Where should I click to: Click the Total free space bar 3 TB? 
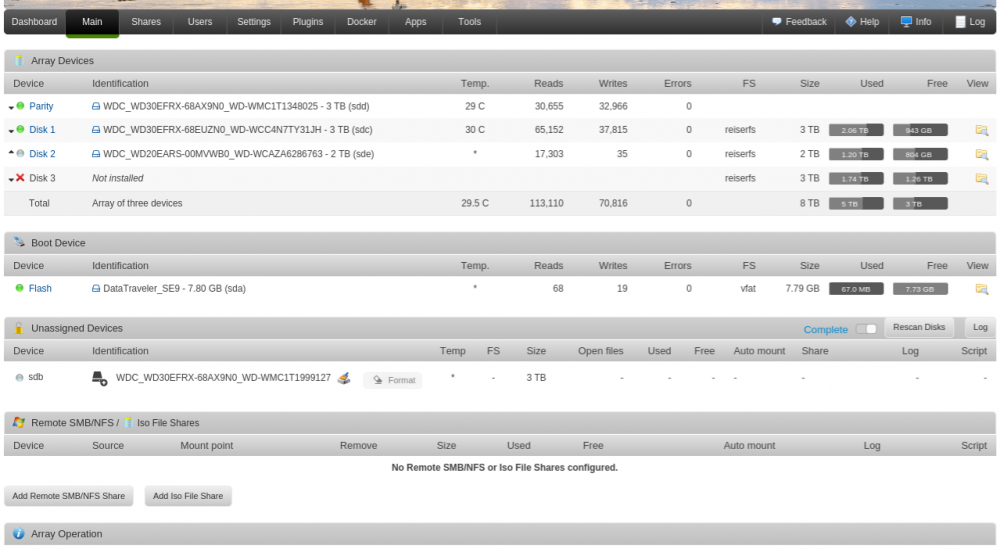tap(920, 204)
